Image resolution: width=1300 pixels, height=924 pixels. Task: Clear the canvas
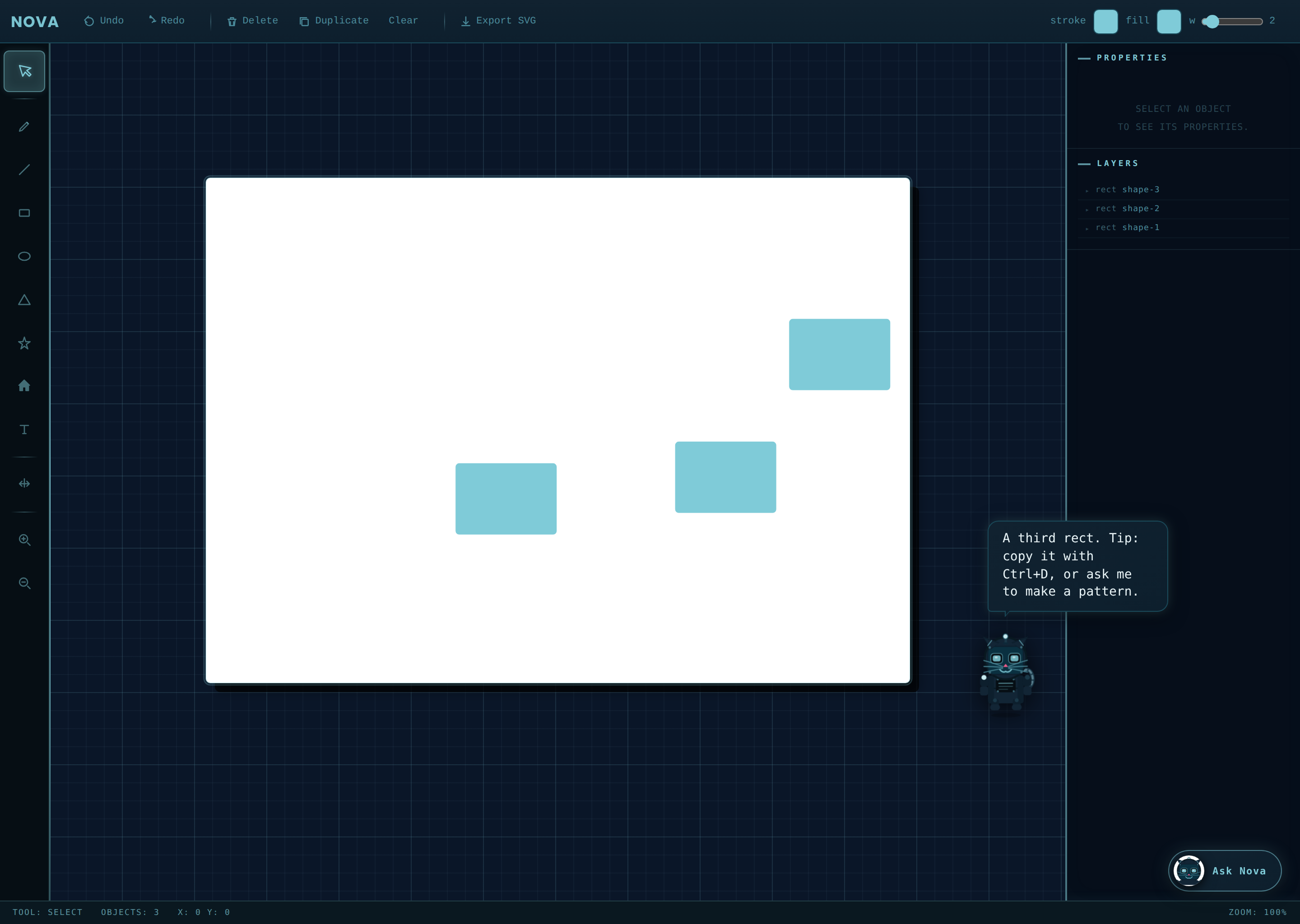(x=403, y=20)
